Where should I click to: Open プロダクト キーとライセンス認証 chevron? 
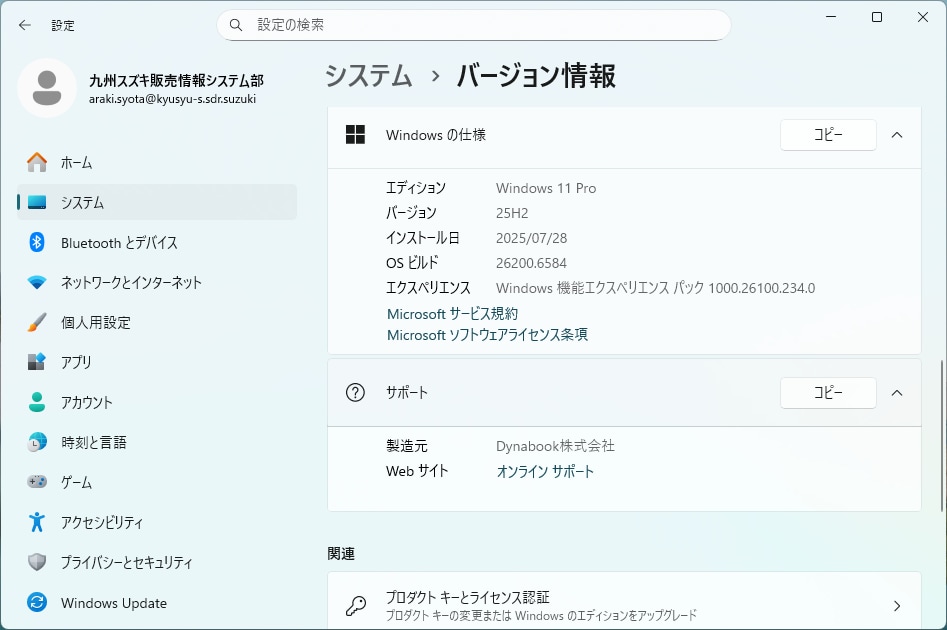[x=897, y=606]
